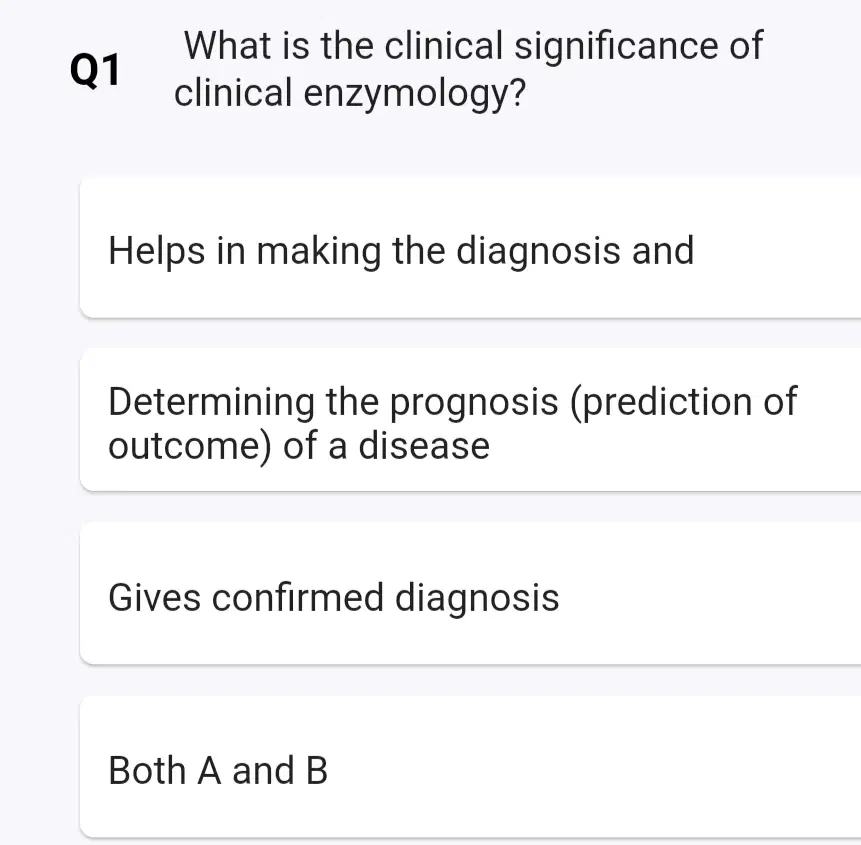Select the option starting with 'Both'
Screen dimensions: 861x845
[x=470, y=768]
